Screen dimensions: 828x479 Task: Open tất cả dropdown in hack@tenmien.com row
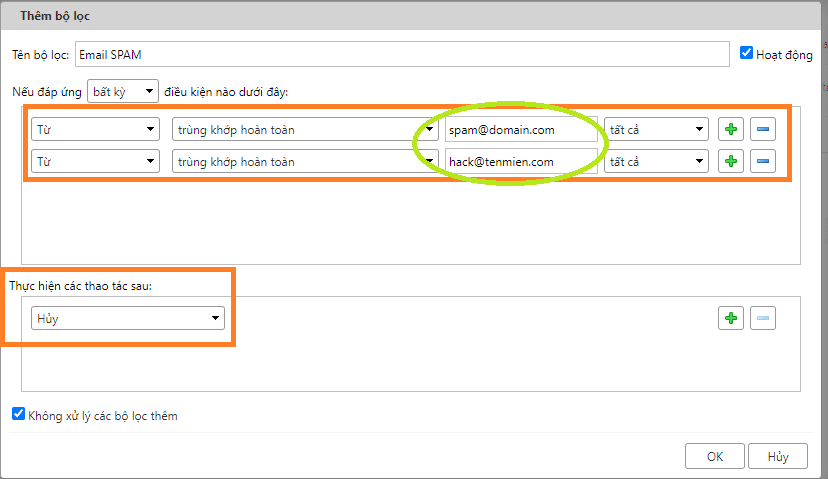click(x=656, y=161)
